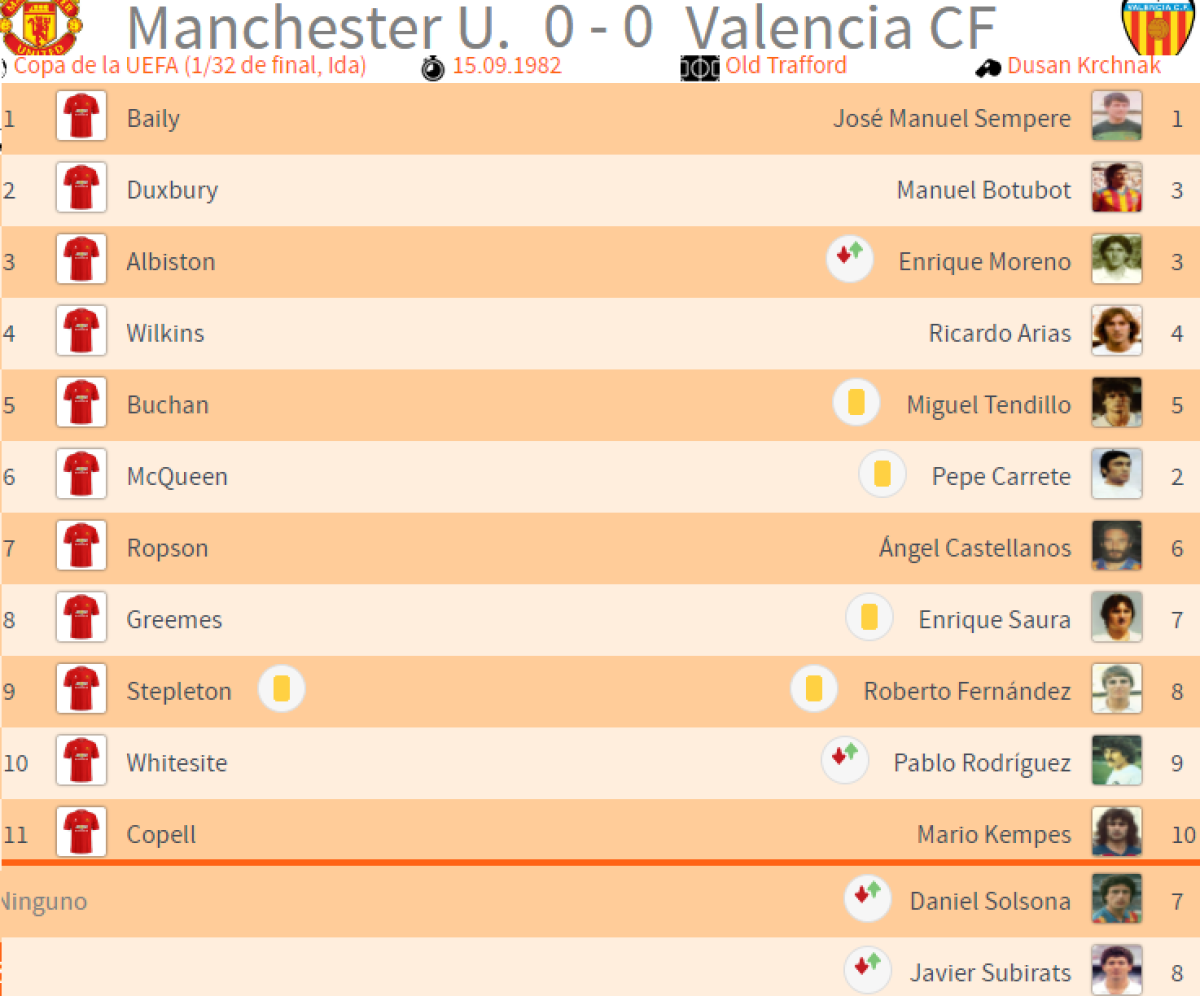Click Roberto Fernández's yellow card icon

point(814,690)
